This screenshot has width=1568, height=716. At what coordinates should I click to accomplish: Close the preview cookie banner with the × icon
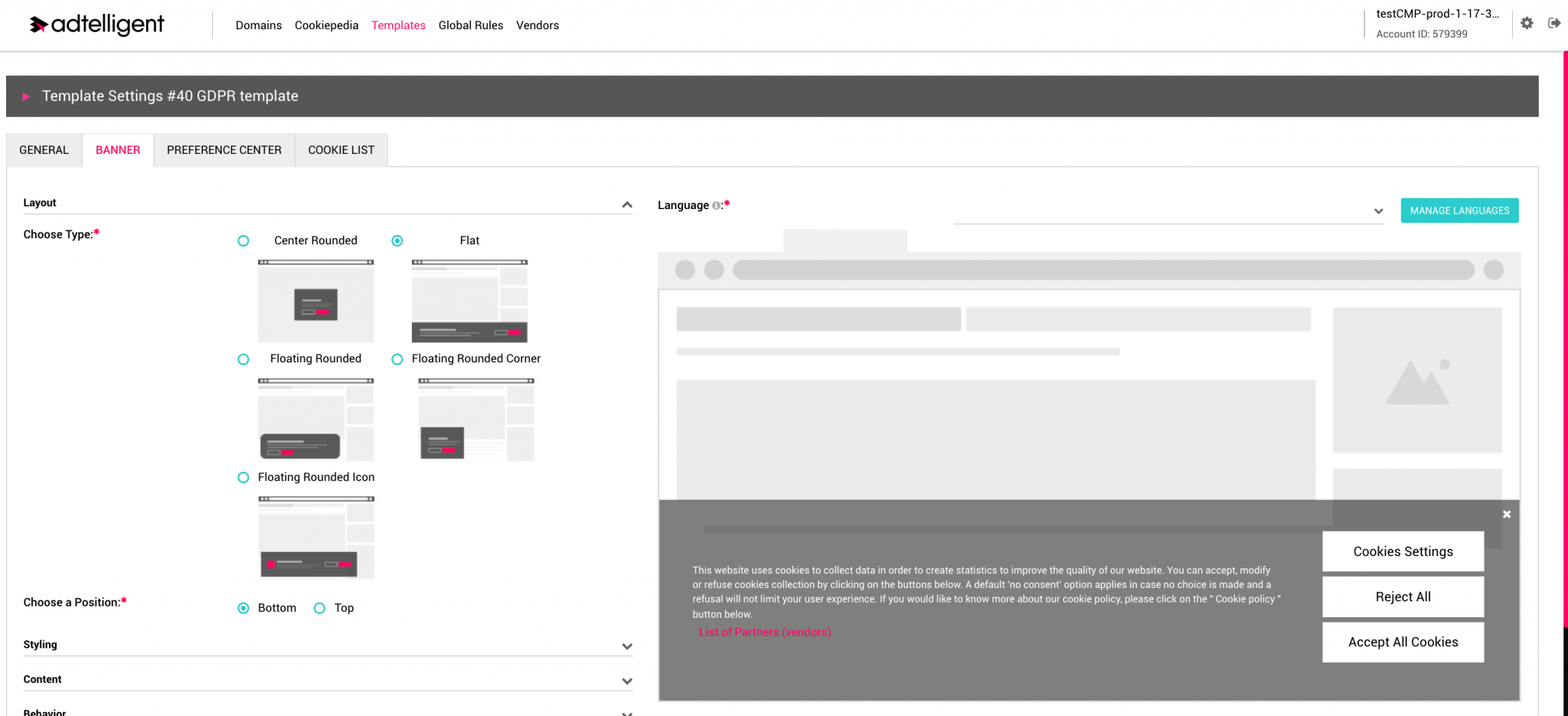[1506, 513]
